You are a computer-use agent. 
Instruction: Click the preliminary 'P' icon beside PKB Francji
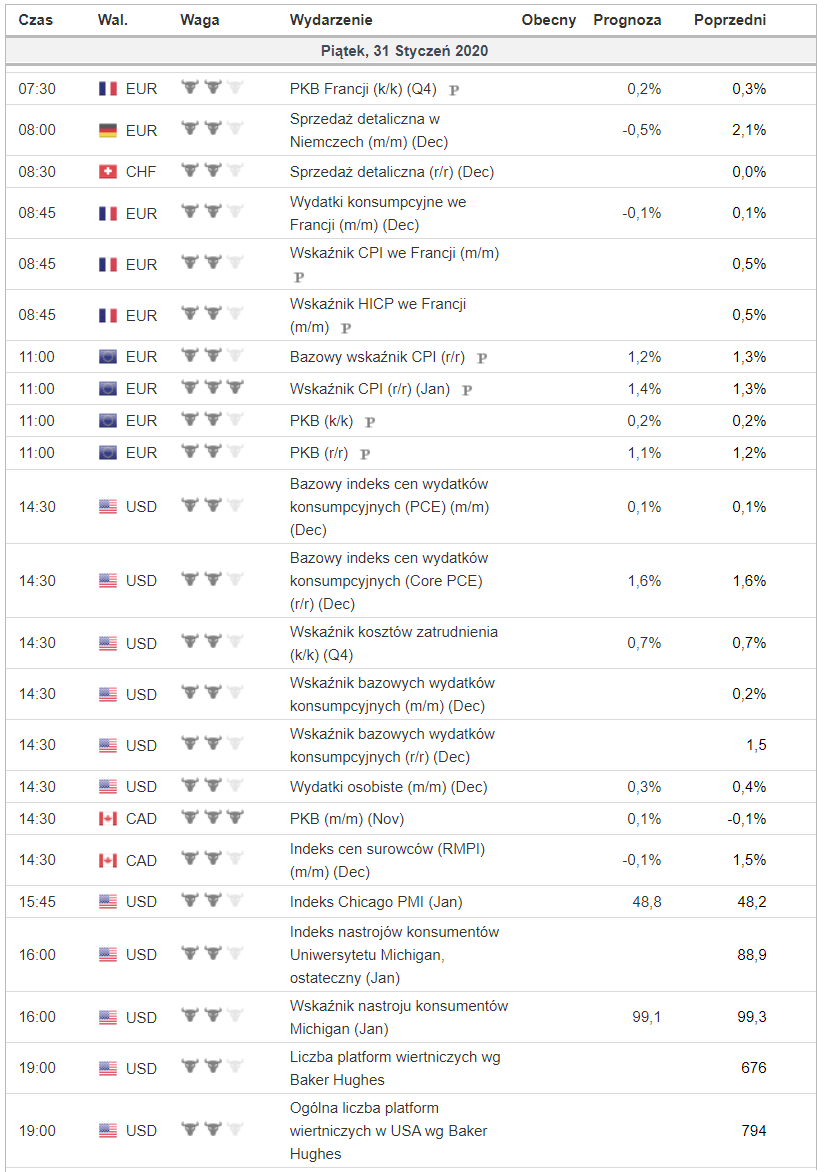tap(454, 89)
